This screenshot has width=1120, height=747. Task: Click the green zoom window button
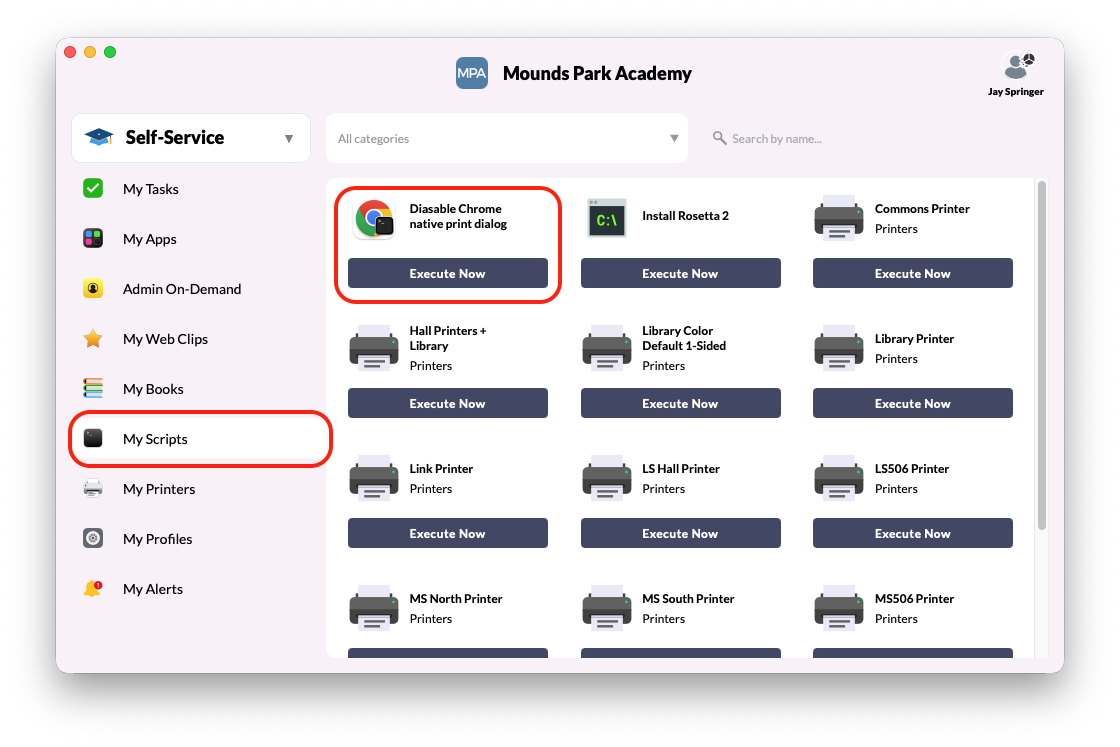point(110,52)
